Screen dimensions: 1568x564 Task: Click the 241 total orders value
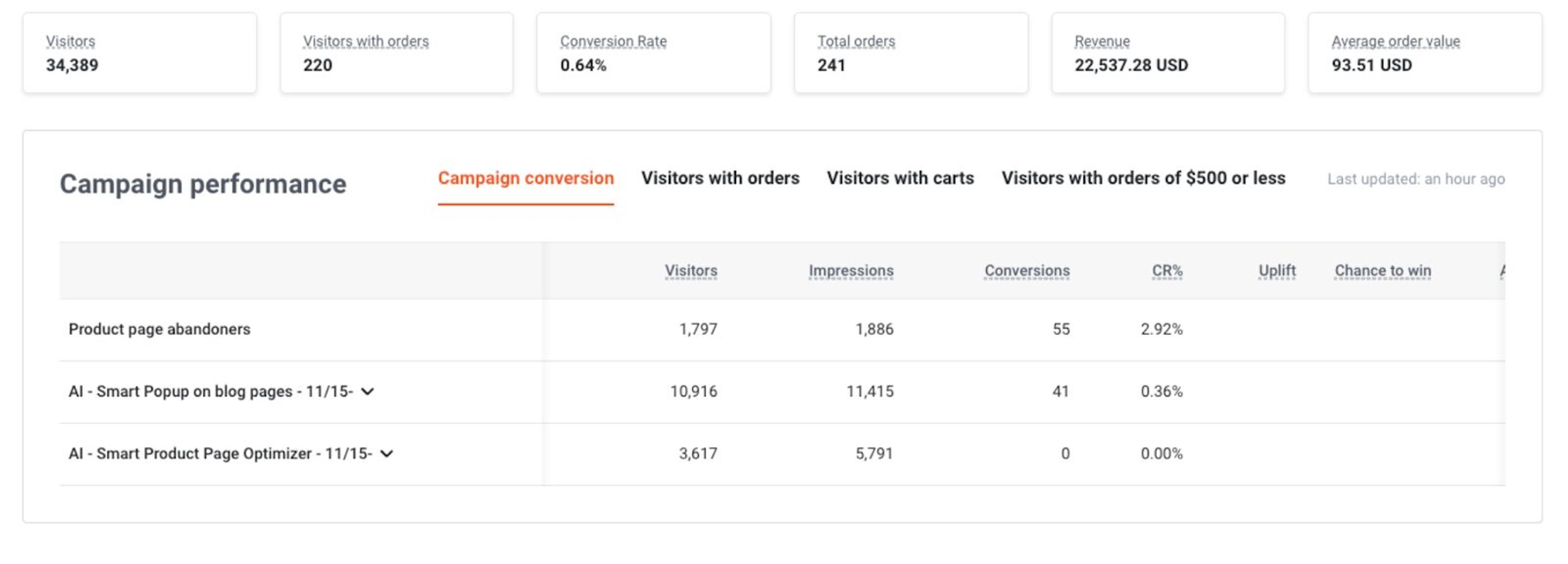point(831,65)
